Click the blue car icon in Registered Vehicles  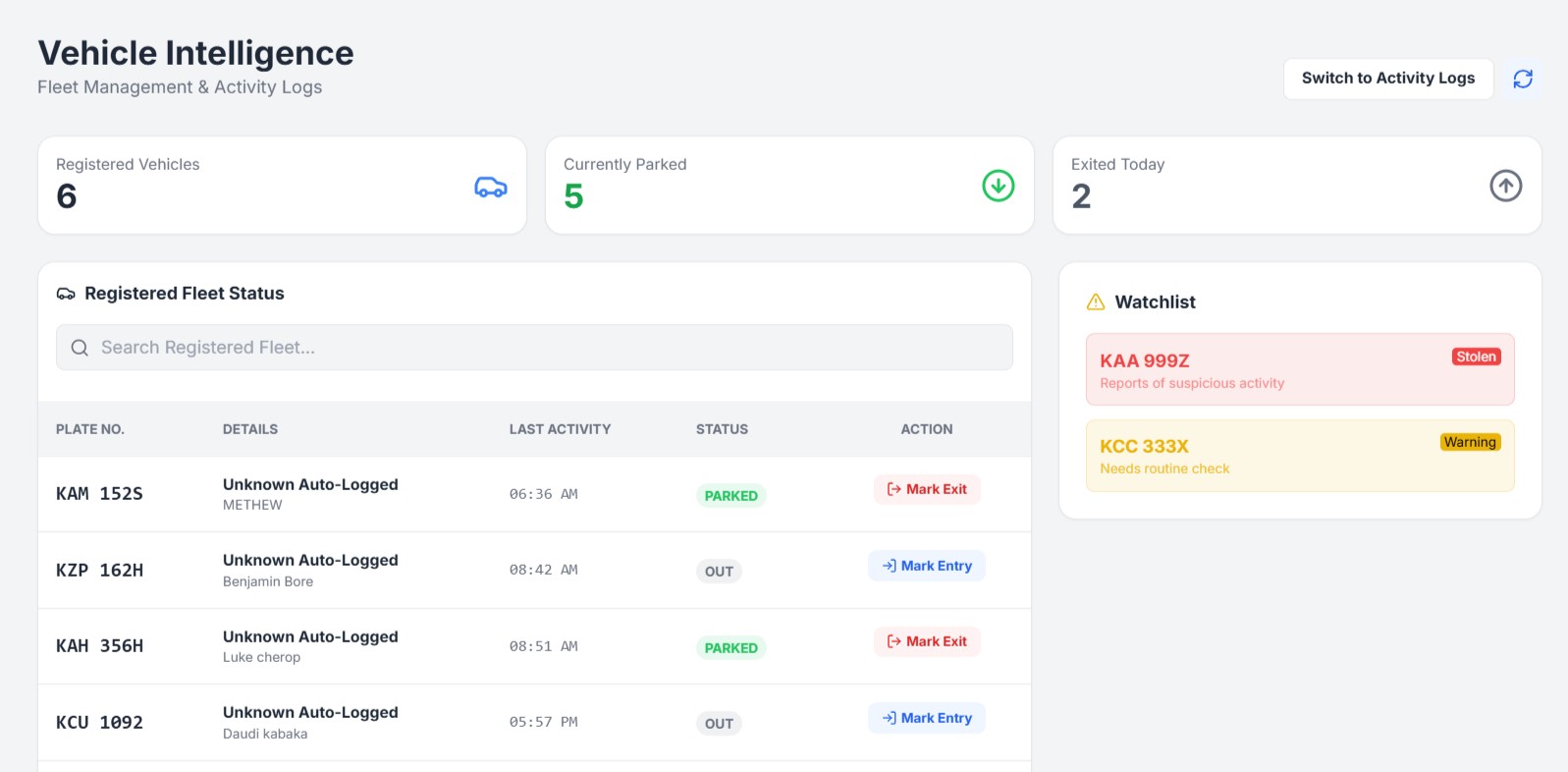pos(490,187)
